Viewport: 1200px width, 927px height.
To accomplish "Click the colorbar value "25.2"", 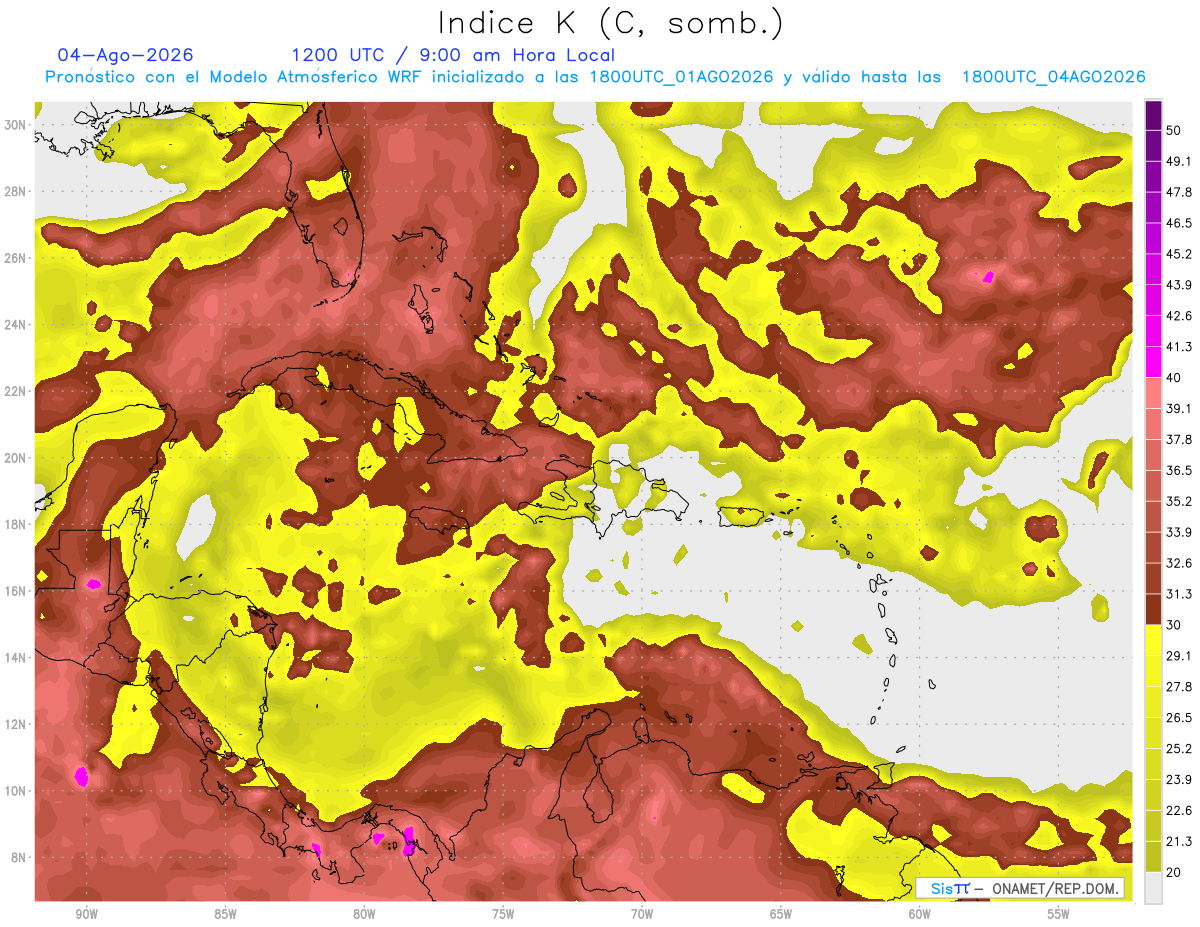I will (1179, 748).
